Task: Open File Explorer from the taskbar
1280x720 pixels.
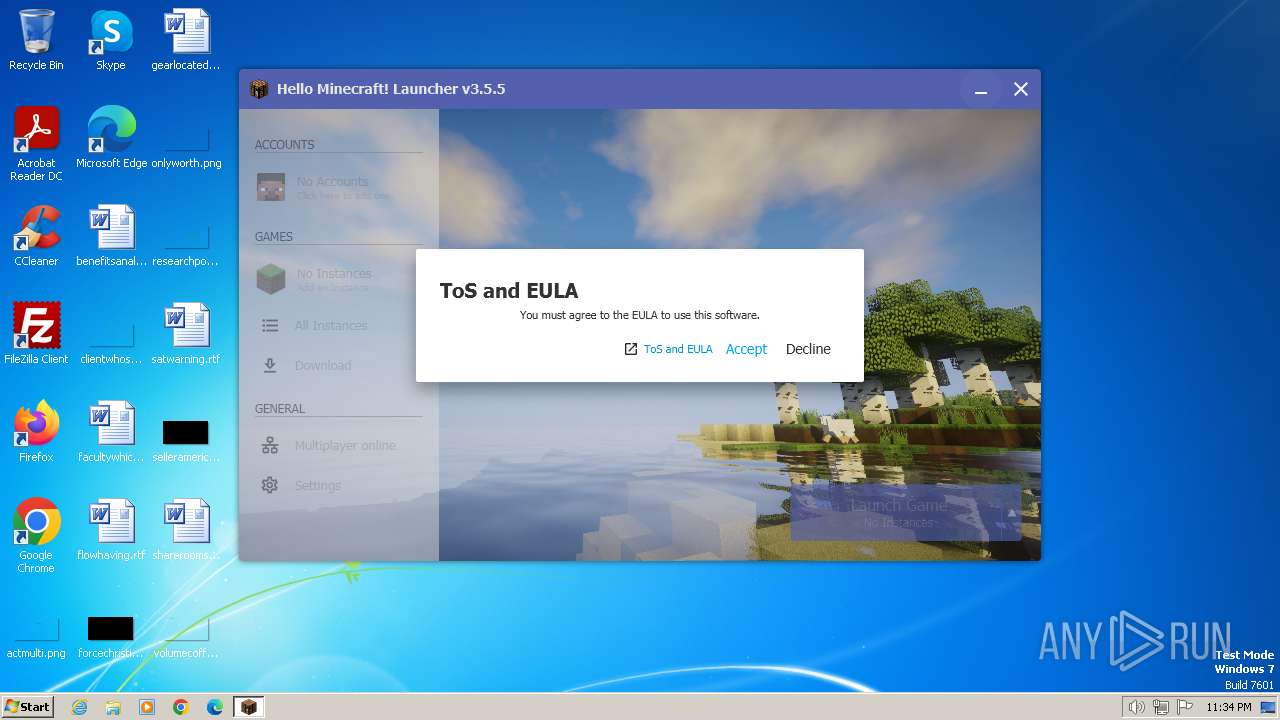Action: pyautogui.click(x=113, y=707)
